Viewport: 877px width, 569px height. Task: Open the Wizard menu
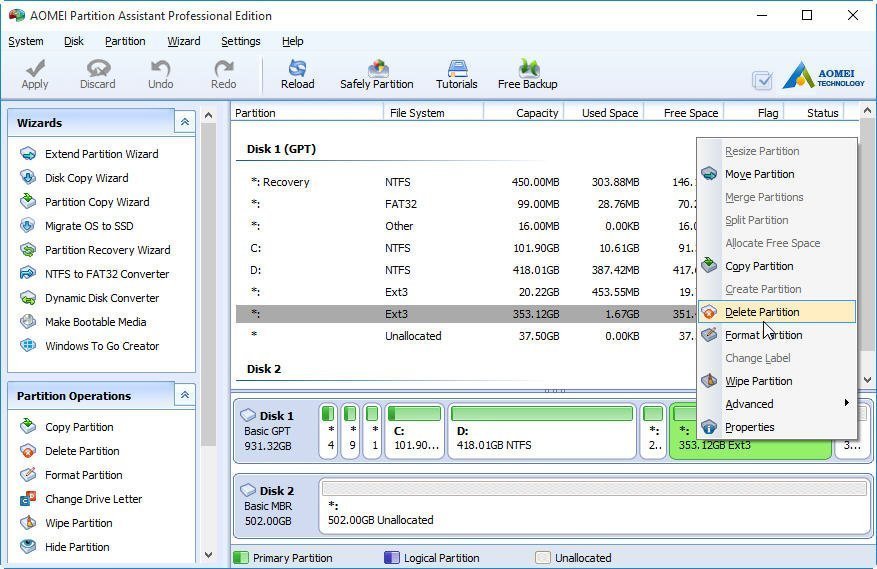coord(183,41)
